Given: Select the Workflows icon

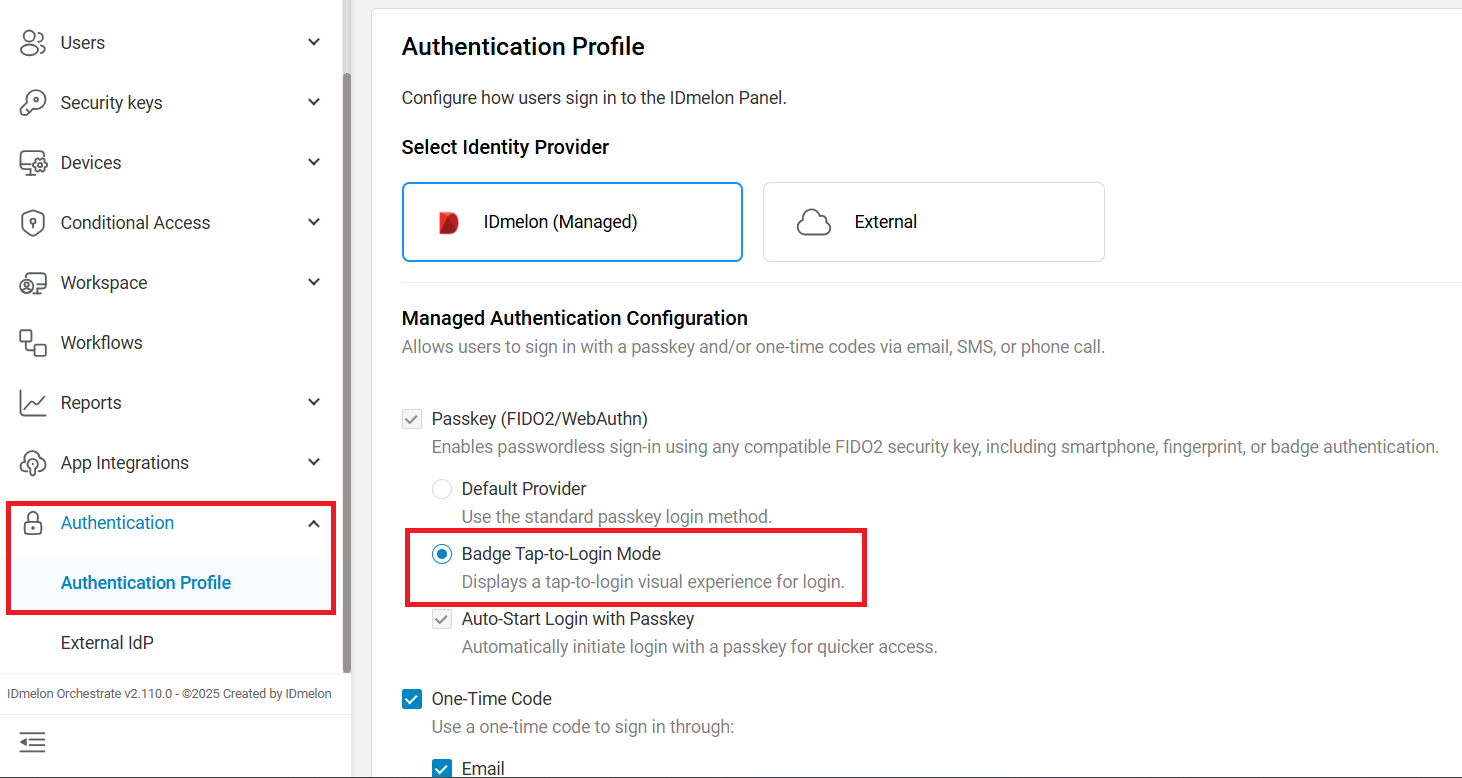Looking at the screenshot, I should [x=30, y=342].
